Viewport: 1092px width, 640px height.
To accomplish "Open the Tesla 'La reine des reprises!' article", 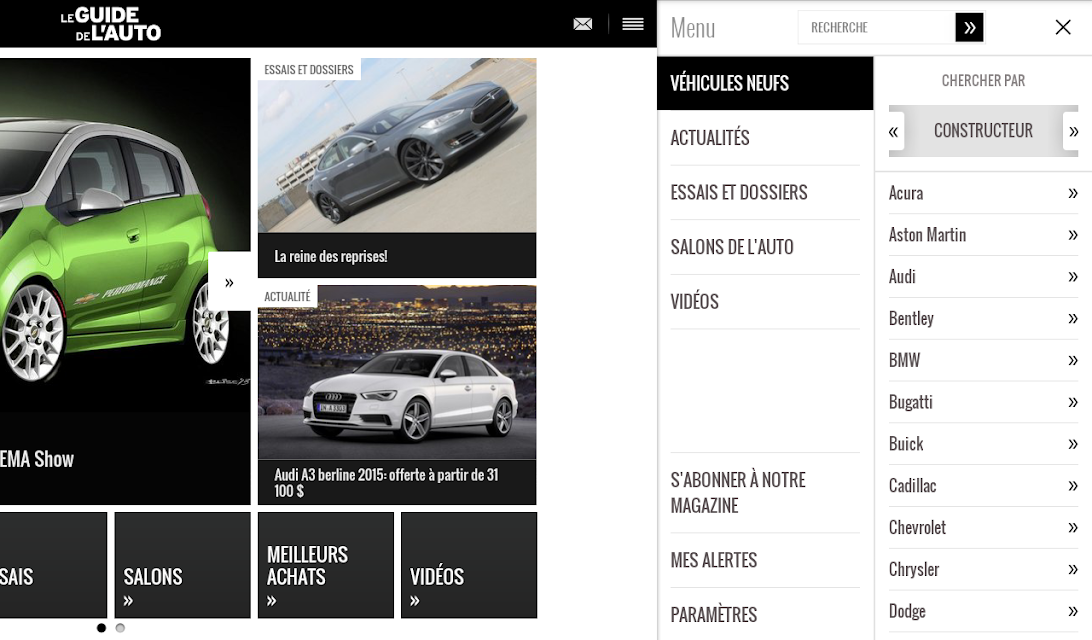I will coord(397,168).
